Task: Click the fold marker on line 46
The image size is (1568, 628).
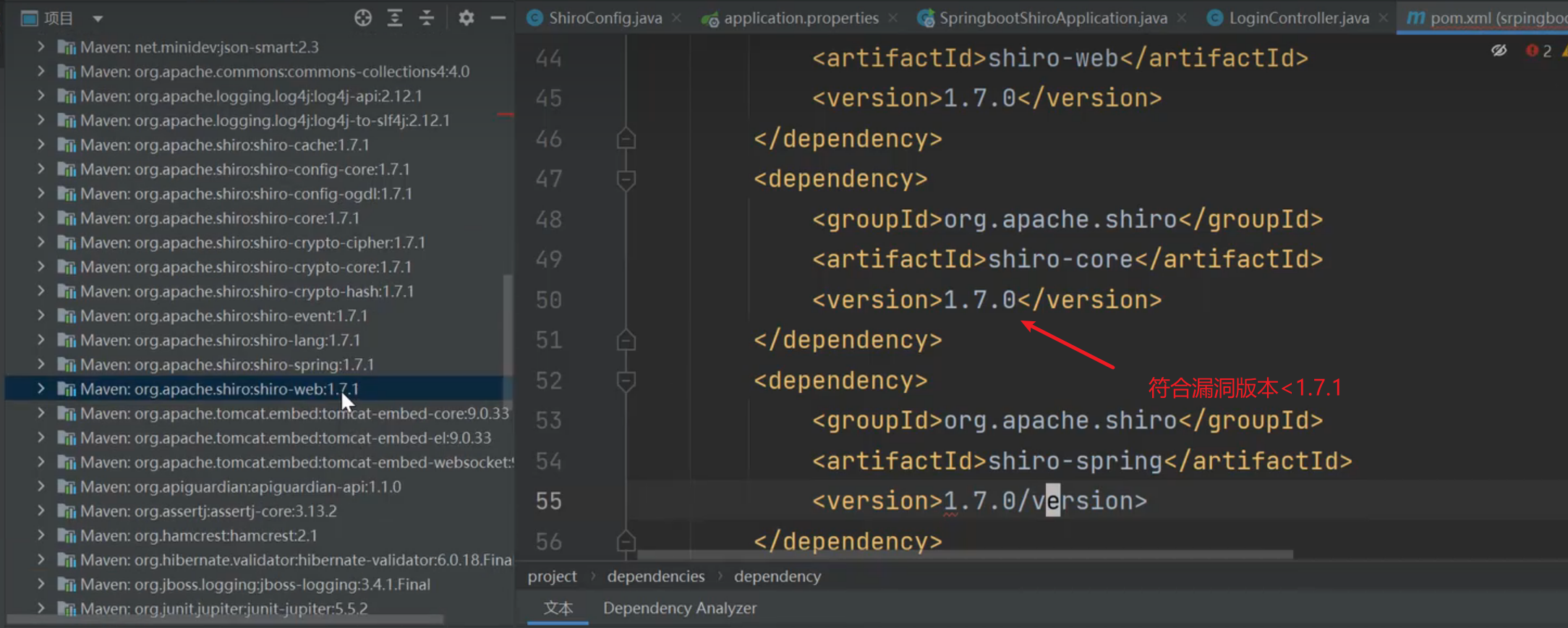Action: click(x=626, y=139)
